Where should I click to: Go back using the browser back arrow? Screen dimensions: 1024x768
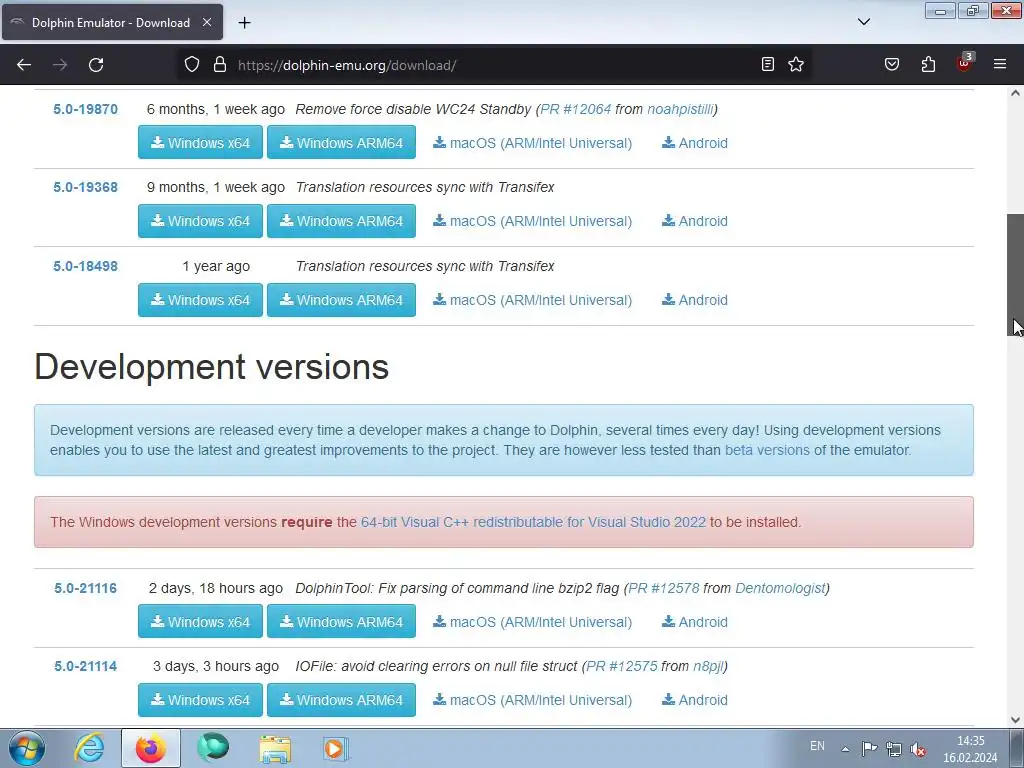pos(24,65)
